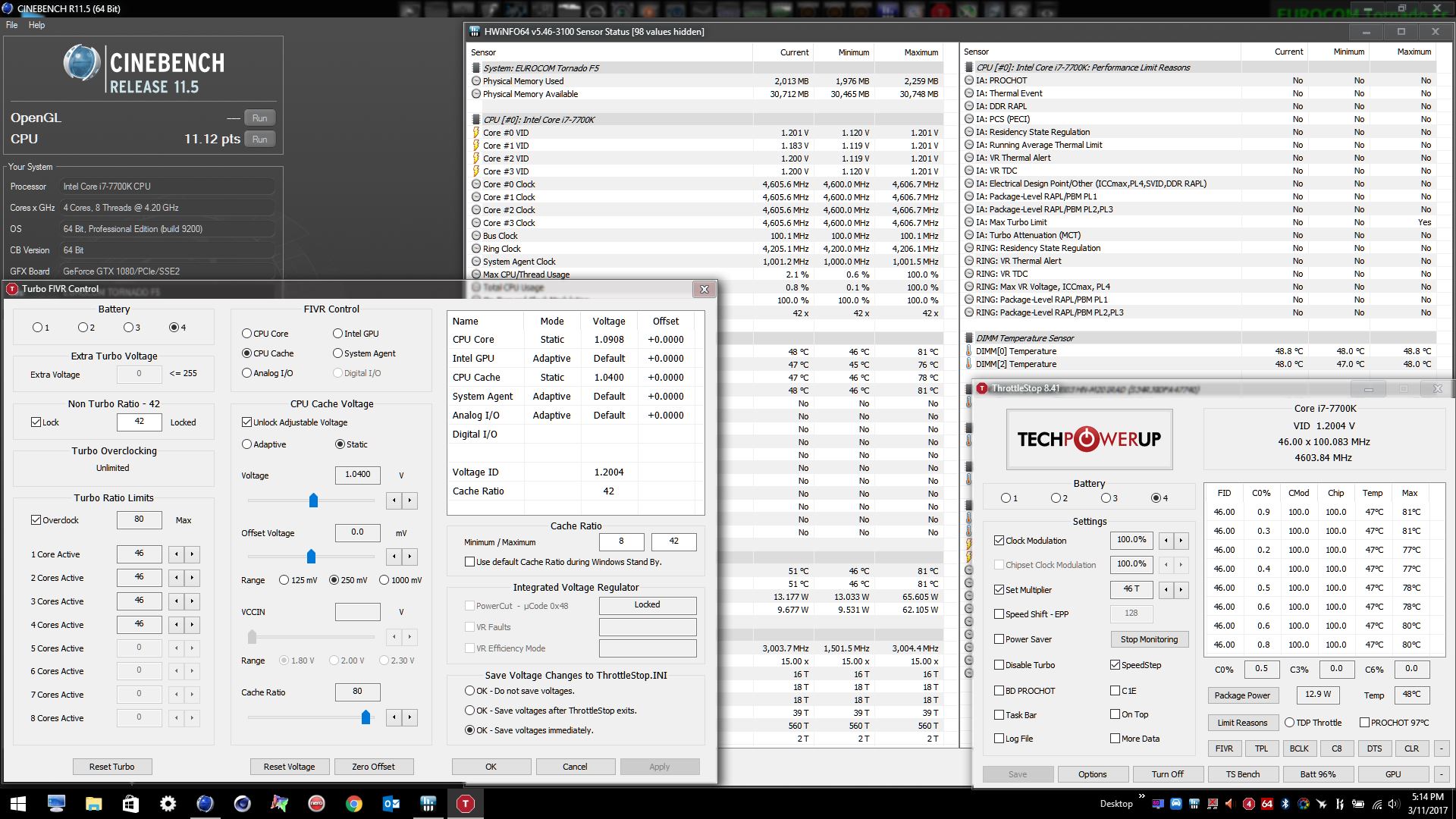
Task: Adjust the CPU Cache Voltage slider handle
Action: [x=313, y=500]
